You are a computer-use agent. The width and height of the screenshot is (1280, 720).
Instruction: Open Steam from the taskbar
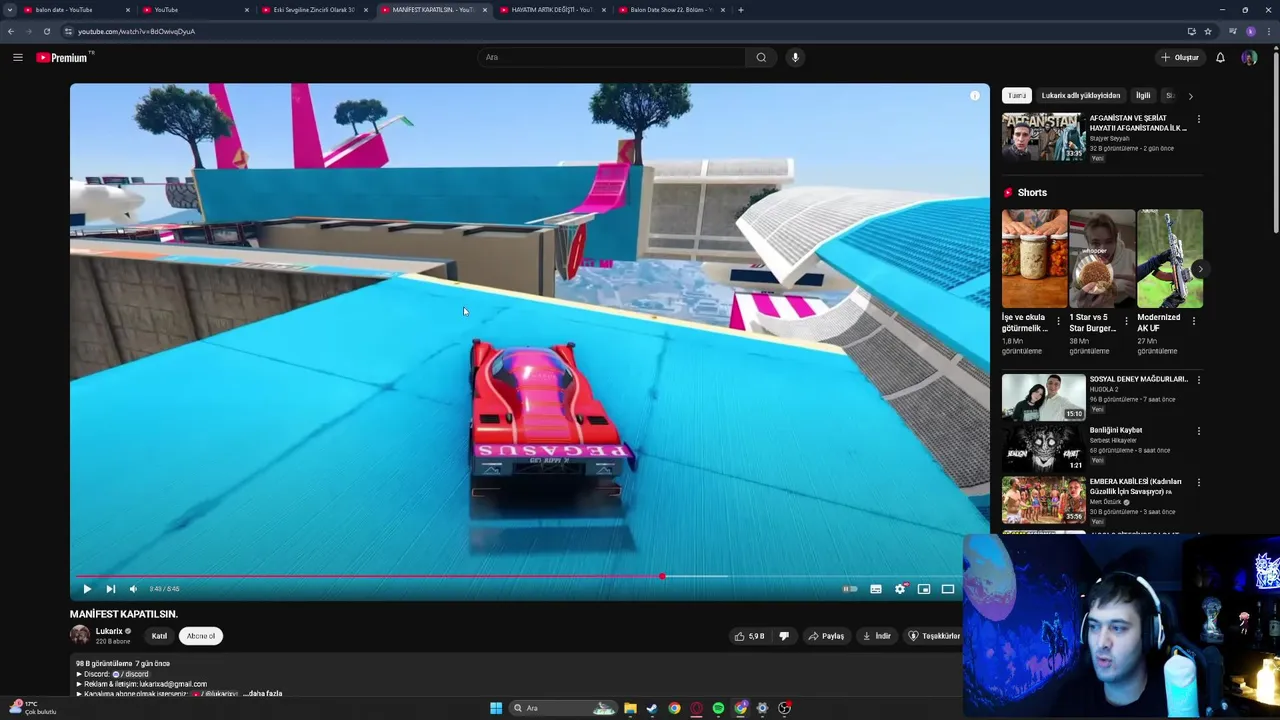coord(652,708)
